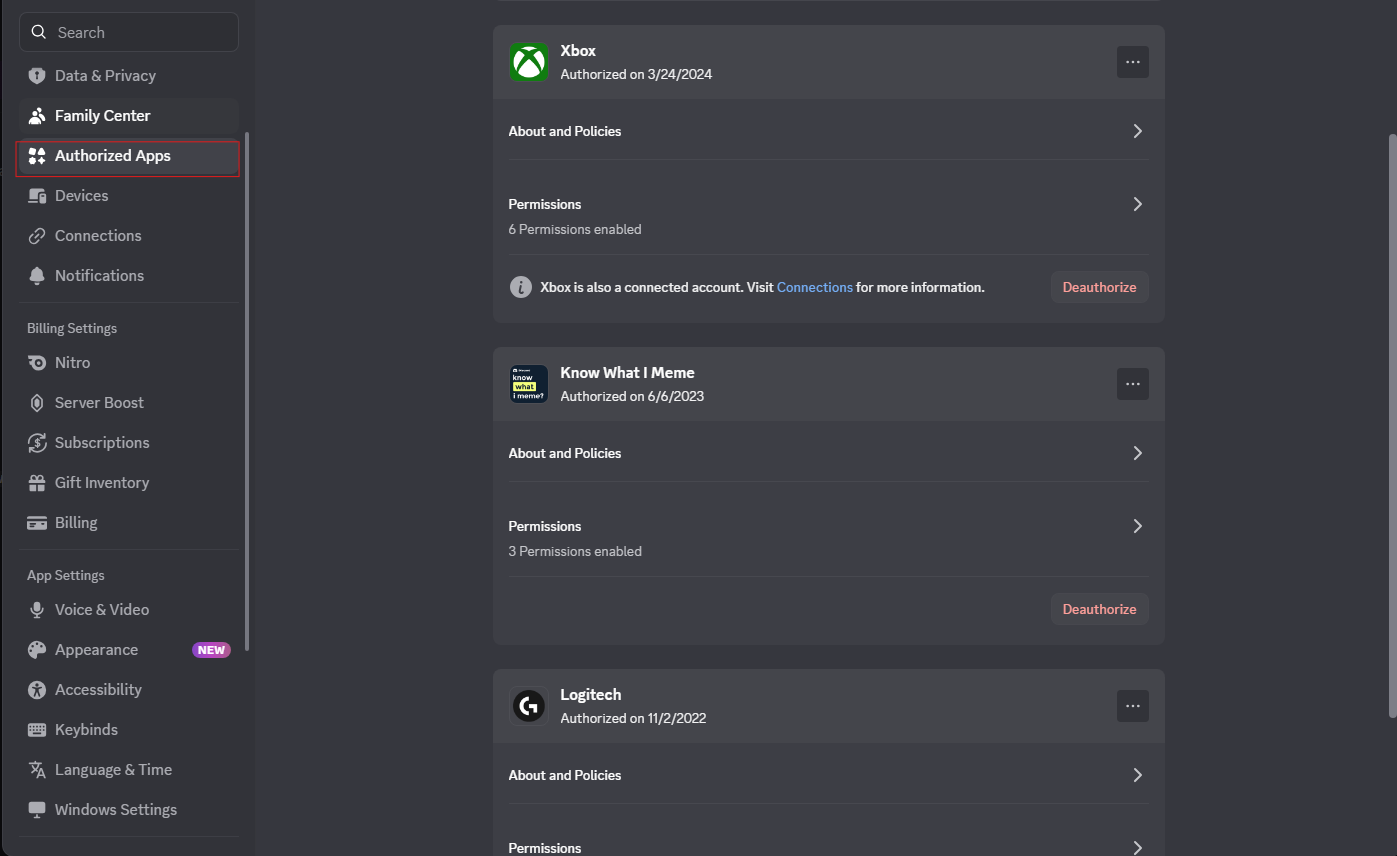Click the Logitech app logo icon
This screenshot has width=1397, height=856.
pyautogui.click(x=528, y=706)
